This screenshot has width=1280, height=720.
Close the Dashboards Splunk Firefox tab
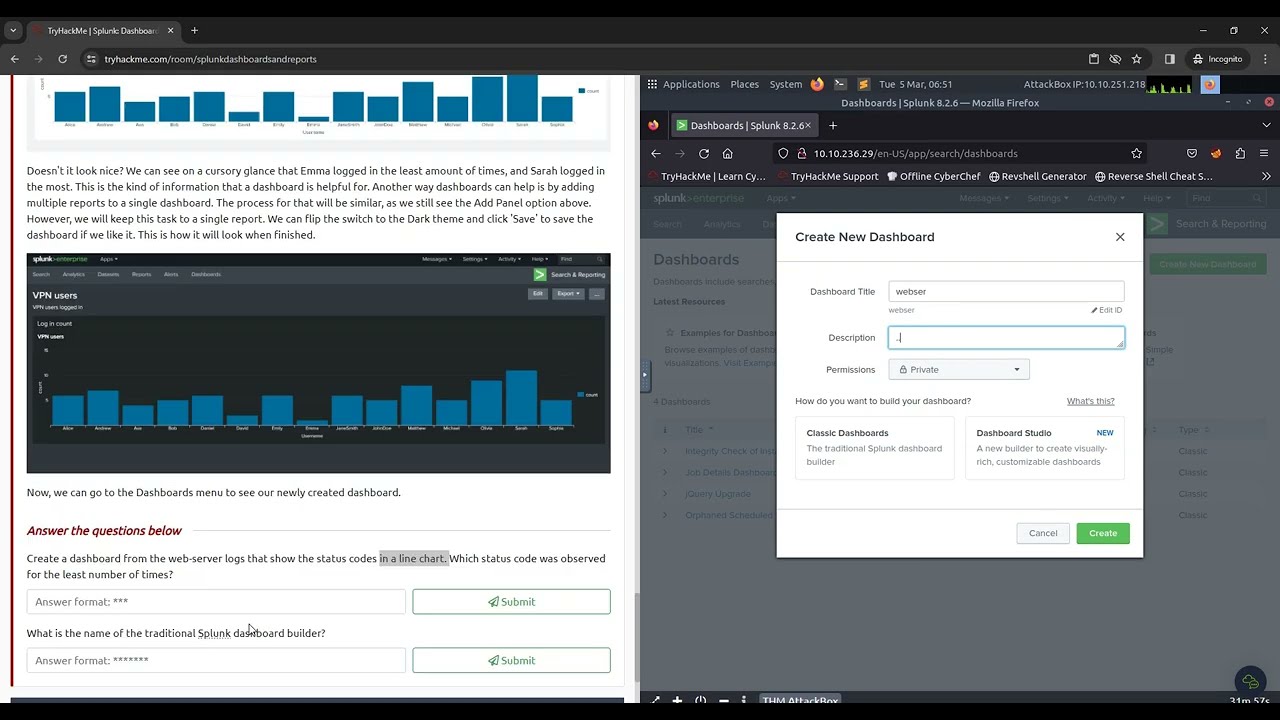(x=807, y=125)
